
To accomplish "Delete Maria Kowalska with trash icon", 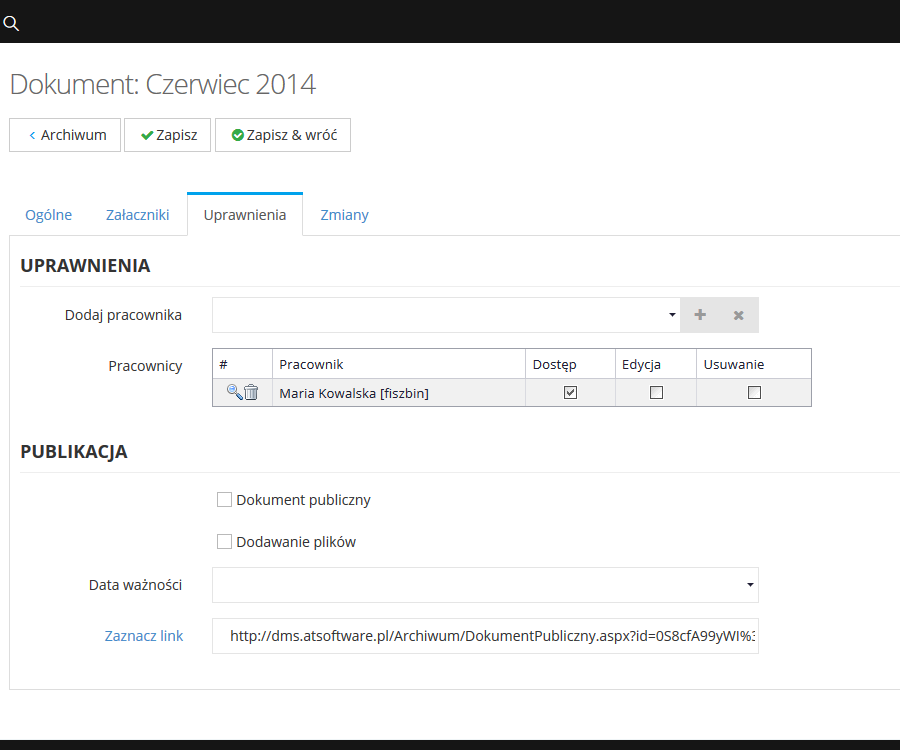I will tap(251, 392).
